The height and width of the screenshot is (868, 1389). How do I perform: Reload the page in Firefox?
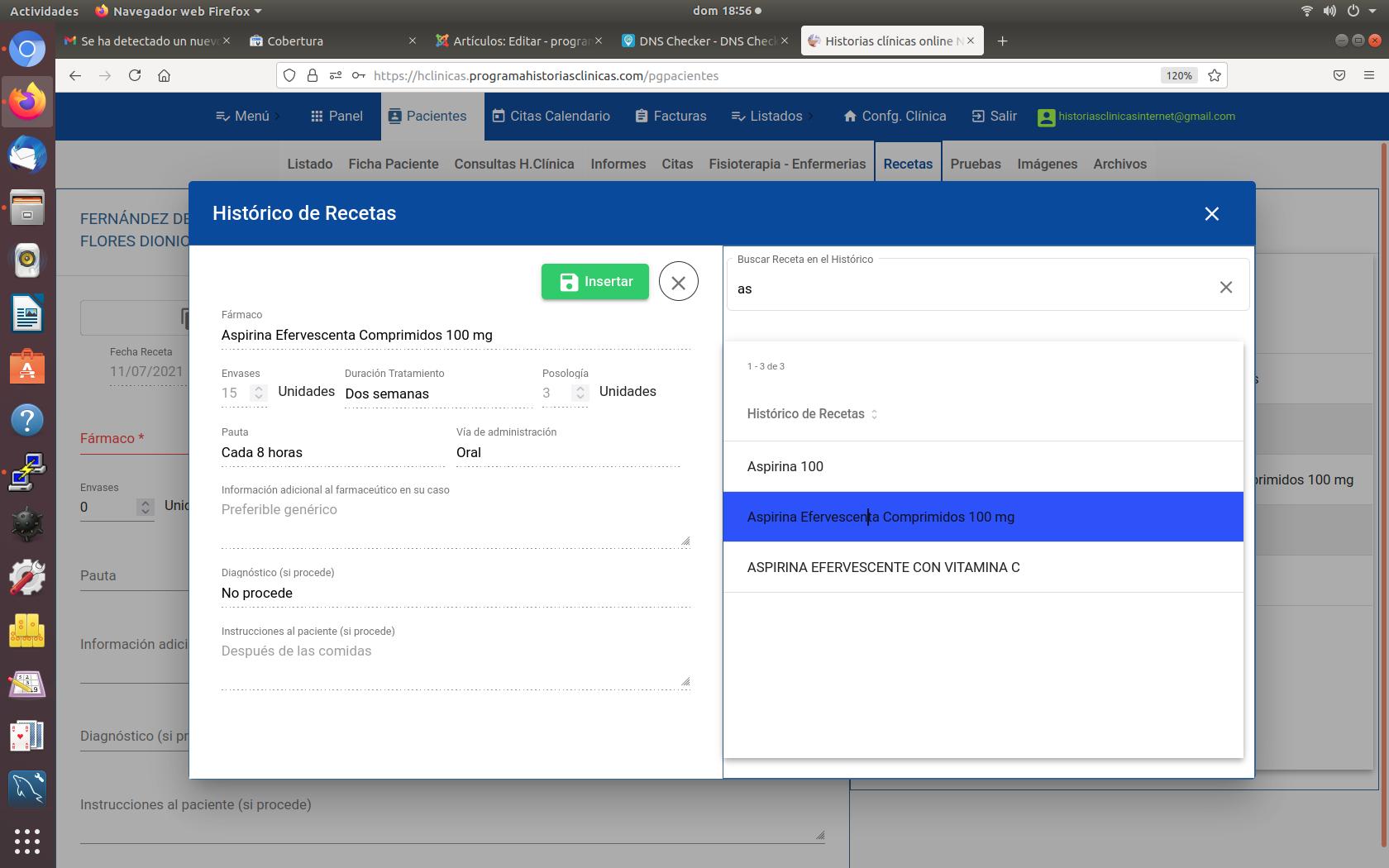point(135,75)
